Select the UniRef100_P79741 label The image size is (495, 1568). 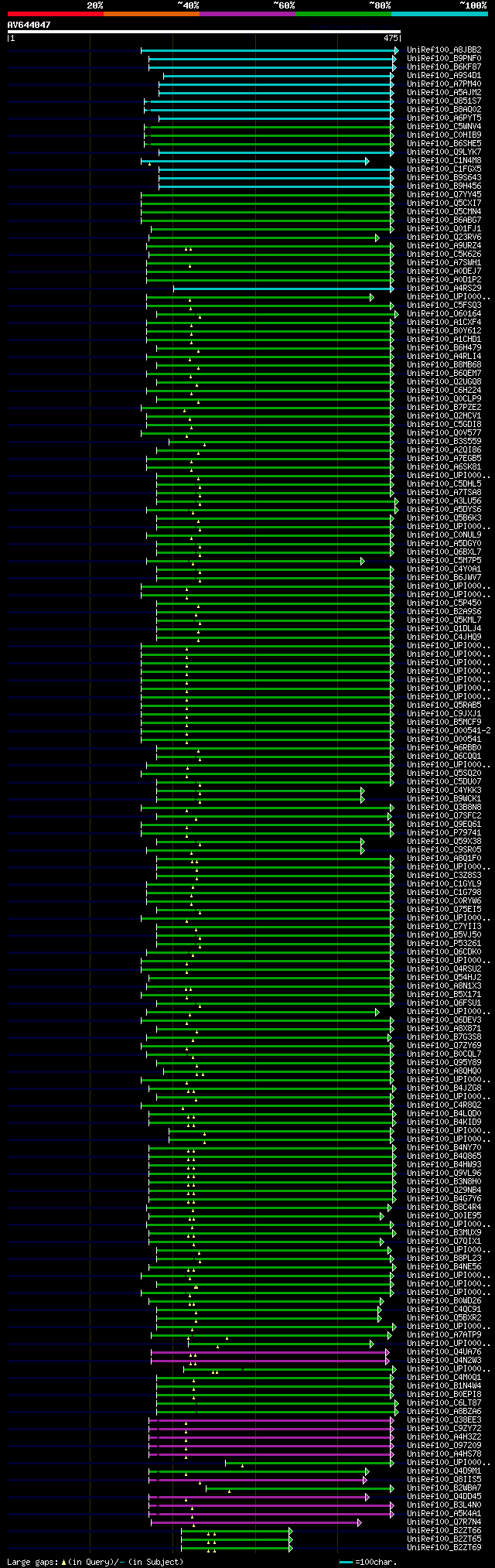click(x=444, y=832)
